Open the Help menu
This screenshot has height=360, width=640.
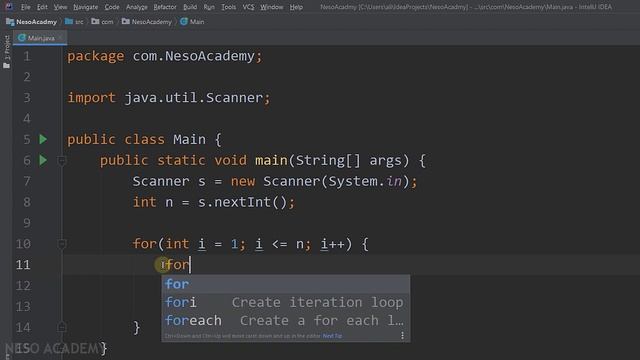tap(296, 7)
